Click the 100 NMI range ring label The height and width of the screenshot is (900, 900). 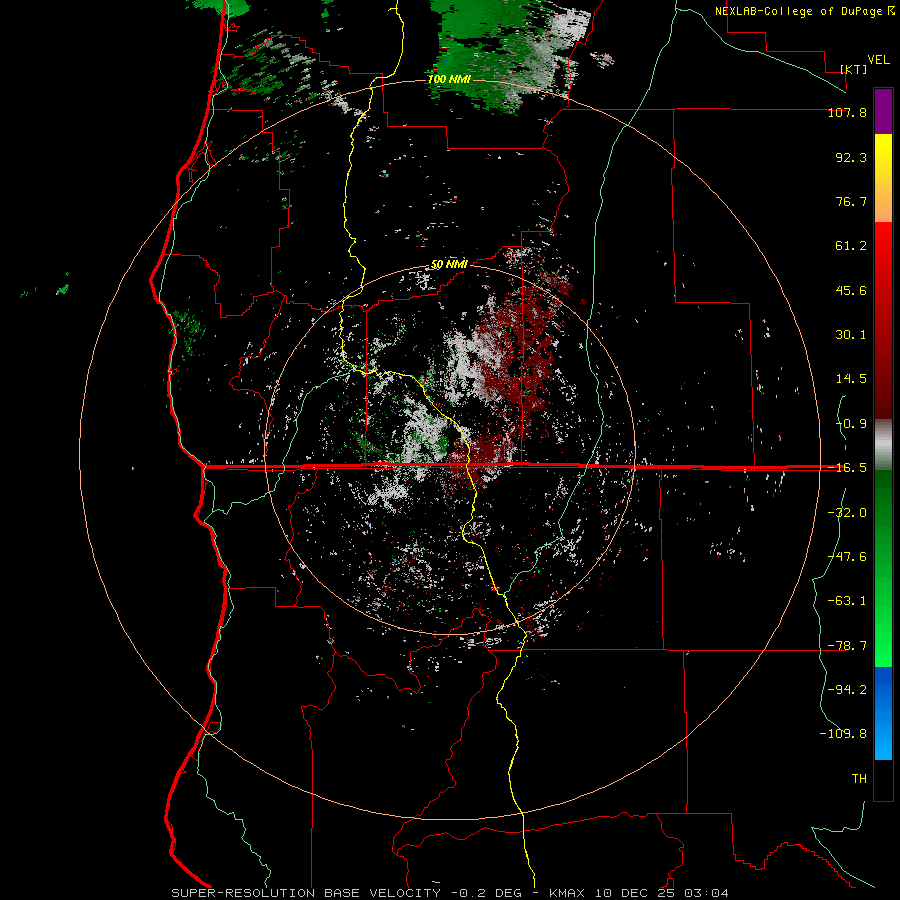point(449,79)
